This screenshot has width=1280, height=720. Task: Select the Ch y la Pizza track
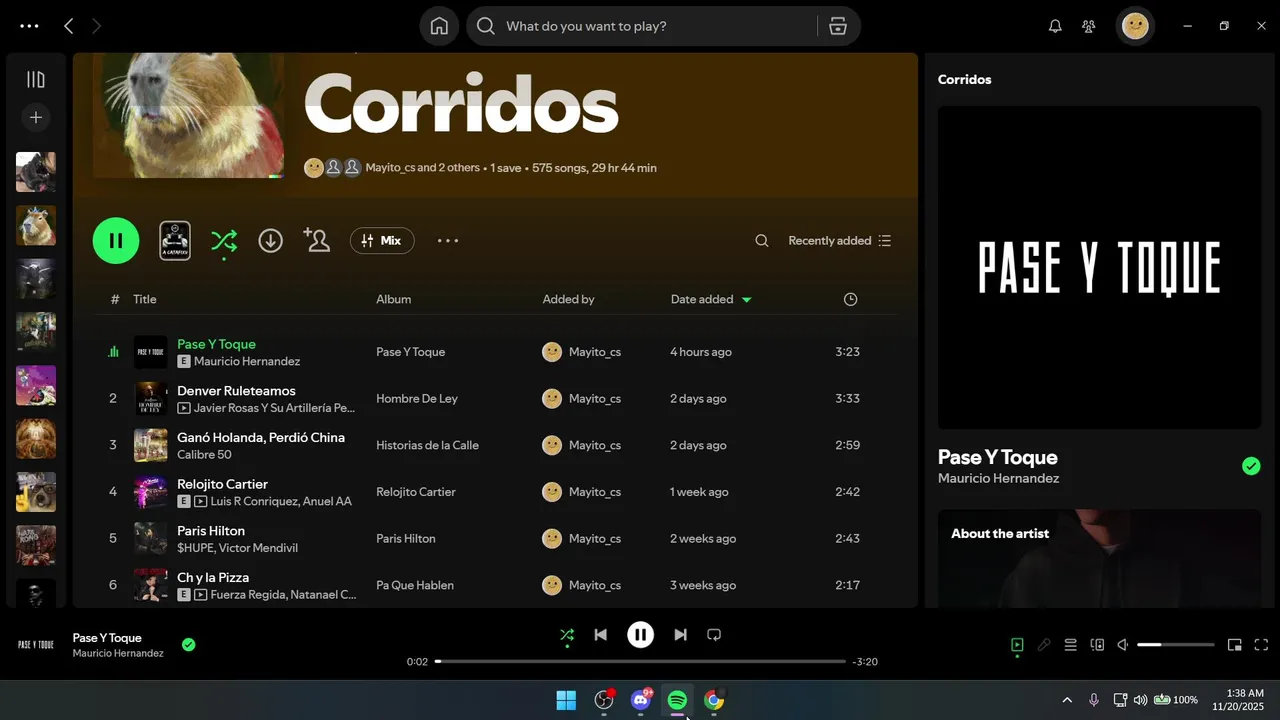213,577
